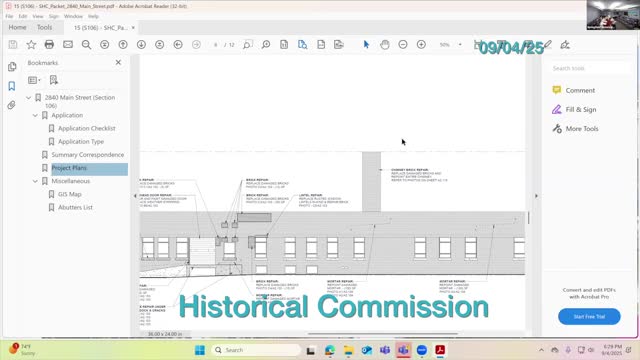640x360 pixels.
Task: Collapse the Application bookmark group
Action: [35, 116]
